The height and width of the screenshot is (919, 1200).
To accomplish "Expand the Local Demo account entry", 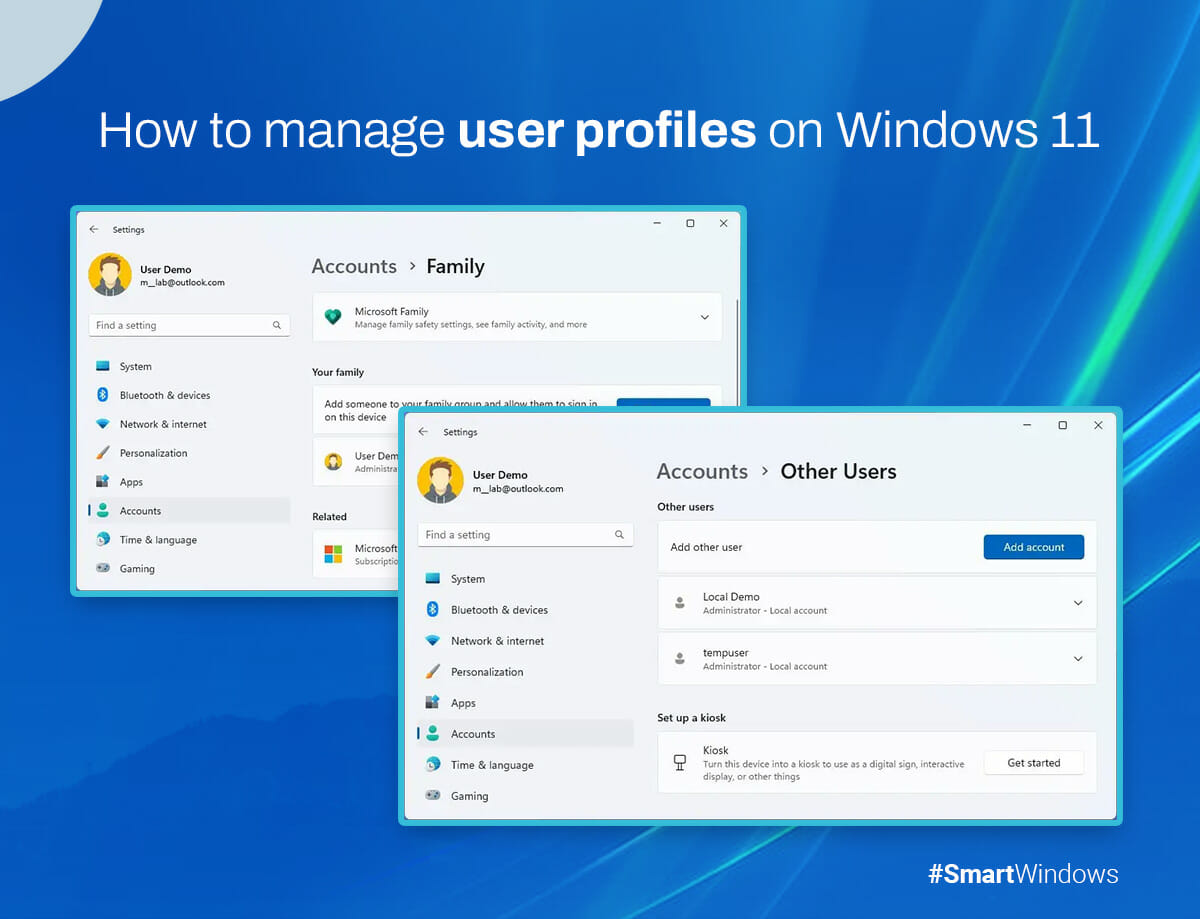I will coord(1078,603).
